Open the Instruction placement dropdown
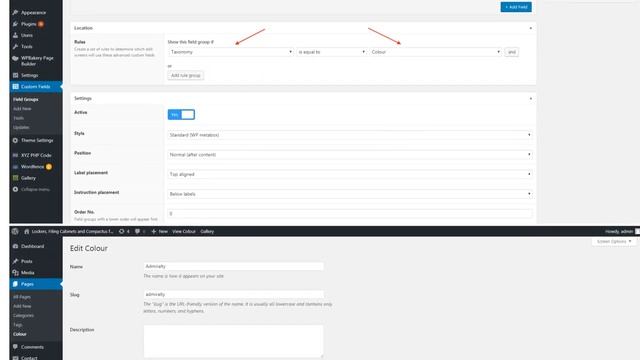Image resolution: width=640 pixels, height=360 pixels. (350, 194)
